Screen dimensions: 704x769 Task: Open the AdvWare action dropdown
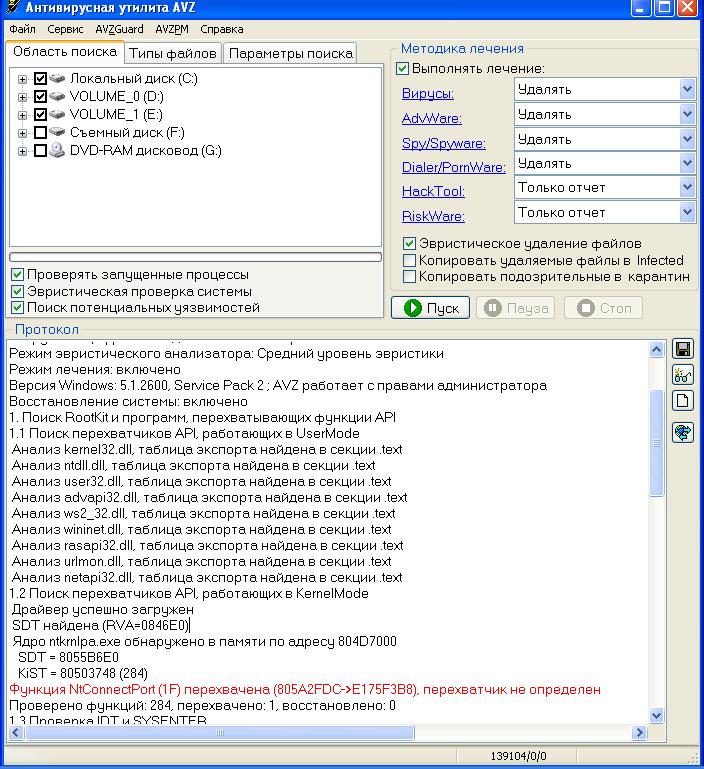point(687,114)
